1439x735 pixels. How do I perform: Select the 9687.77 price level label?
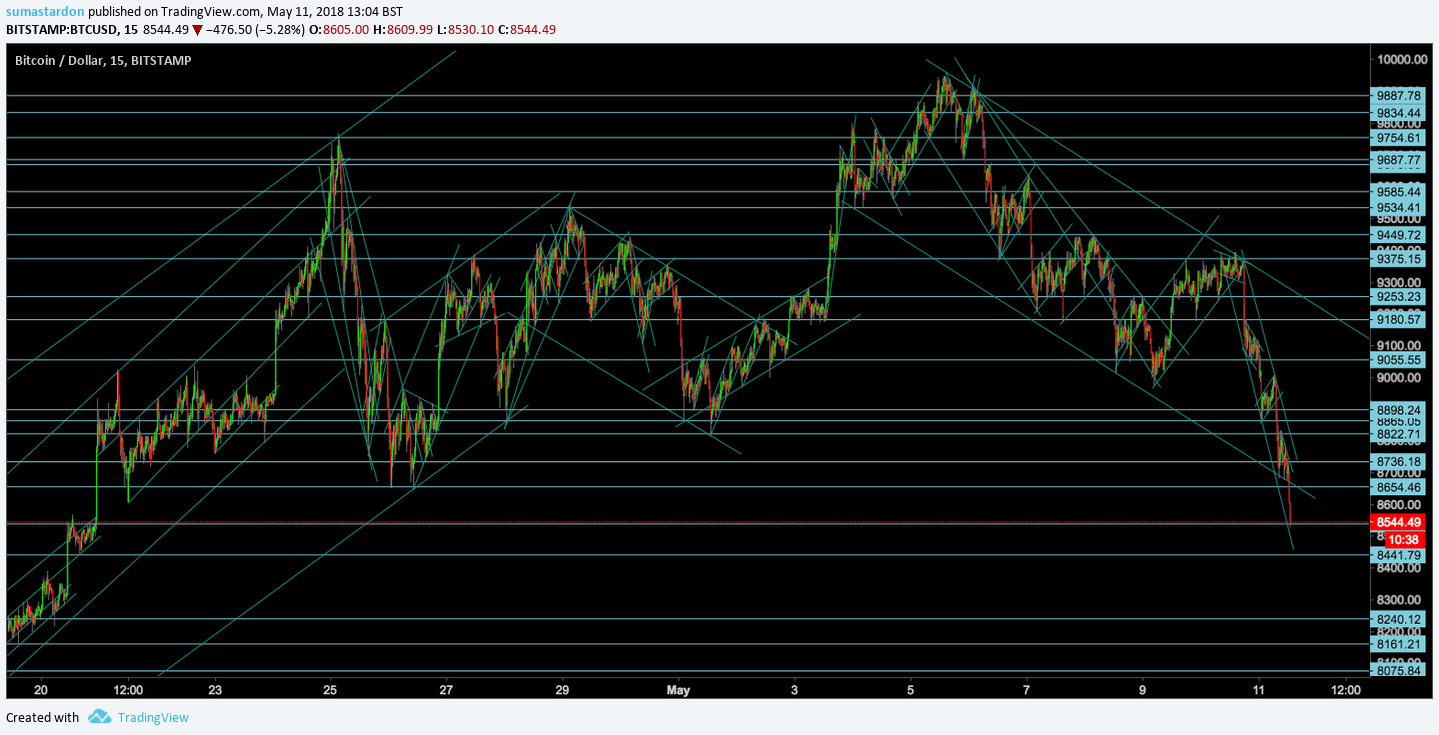(x=1399, y=160)
